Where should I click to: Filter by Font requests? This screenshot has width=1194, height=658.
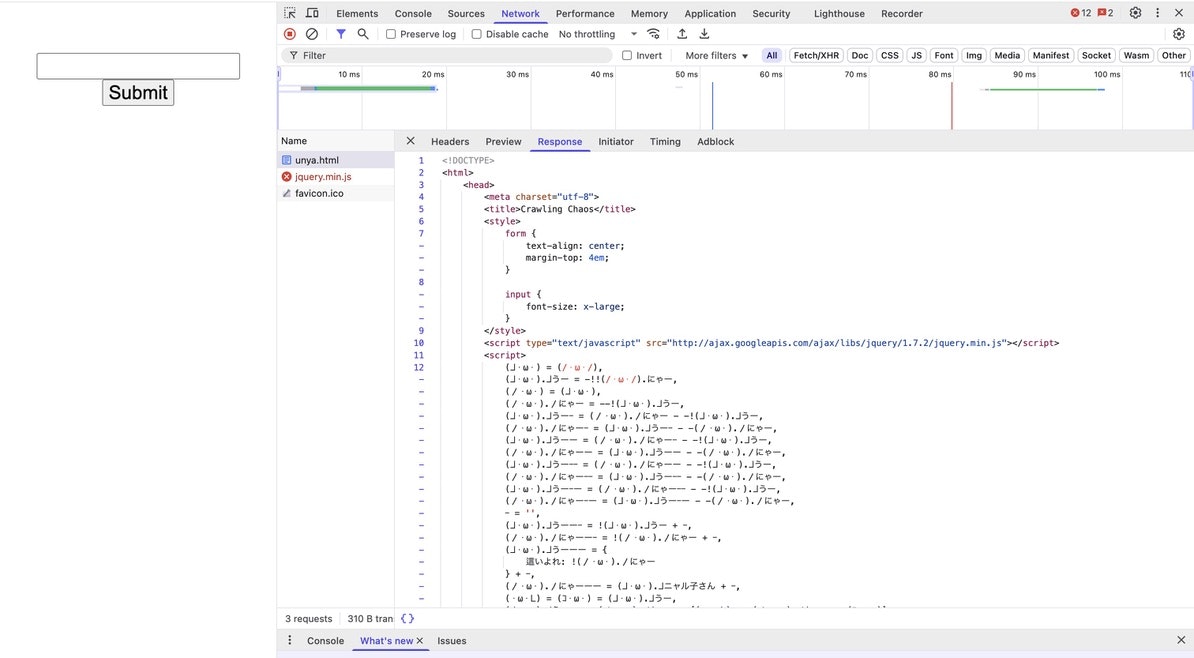click(943, 56)
